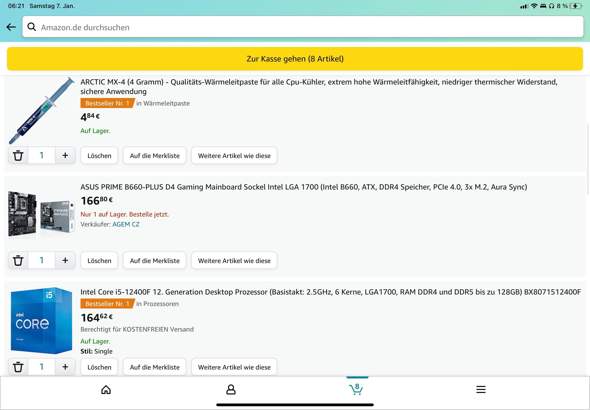The width and height of the screenshot is (590, 410).
Task: Click Zur Kasse gehen (8 Artikel) button
Action: point(295,59)
